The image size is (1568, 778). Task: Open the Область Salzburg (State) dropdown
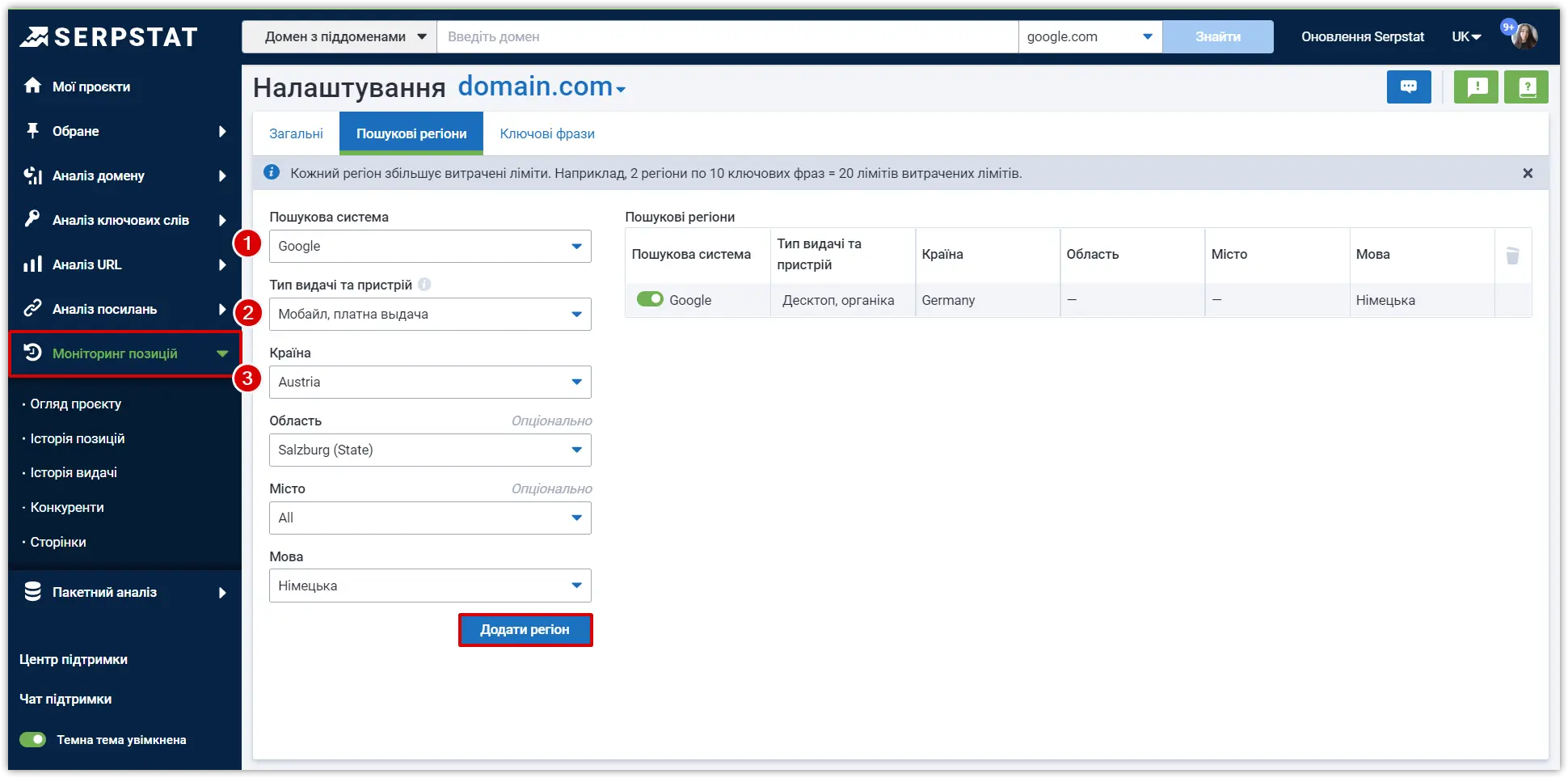click(430, 450)
